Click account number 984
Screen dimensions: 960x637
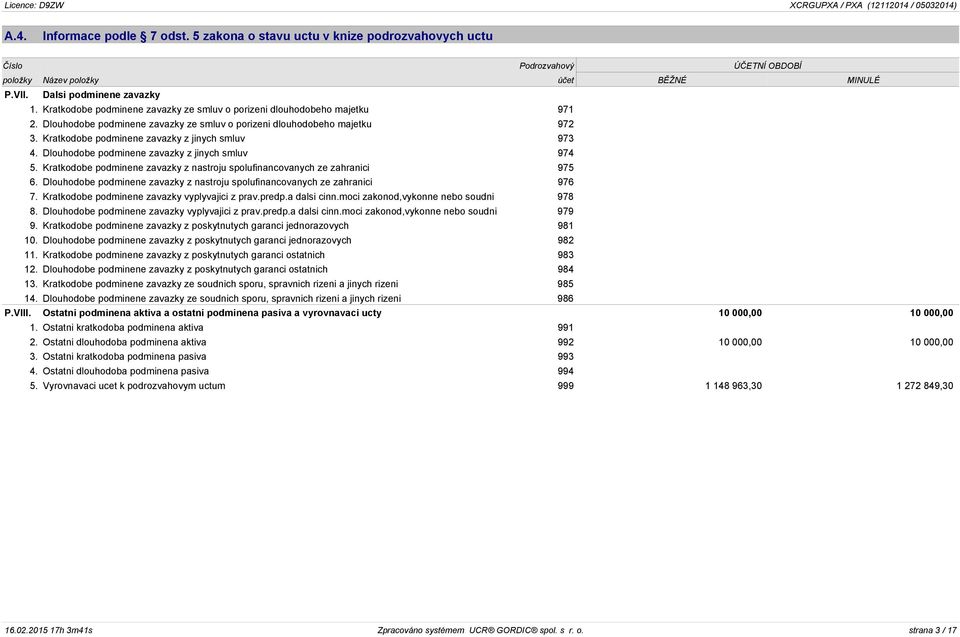[565, 270]
